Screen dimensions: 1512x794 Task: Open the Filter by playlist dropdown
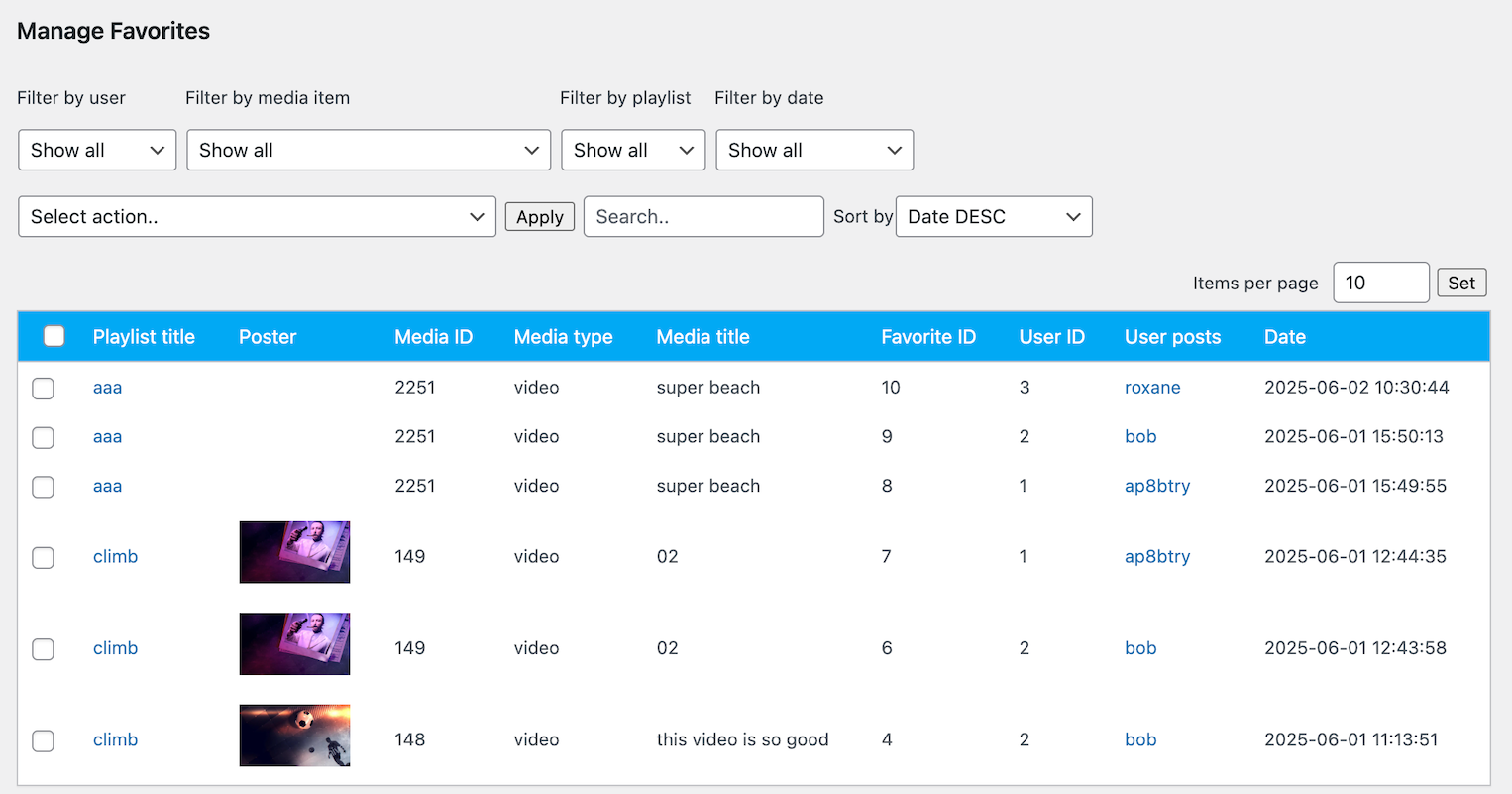[x=632, y=150]
